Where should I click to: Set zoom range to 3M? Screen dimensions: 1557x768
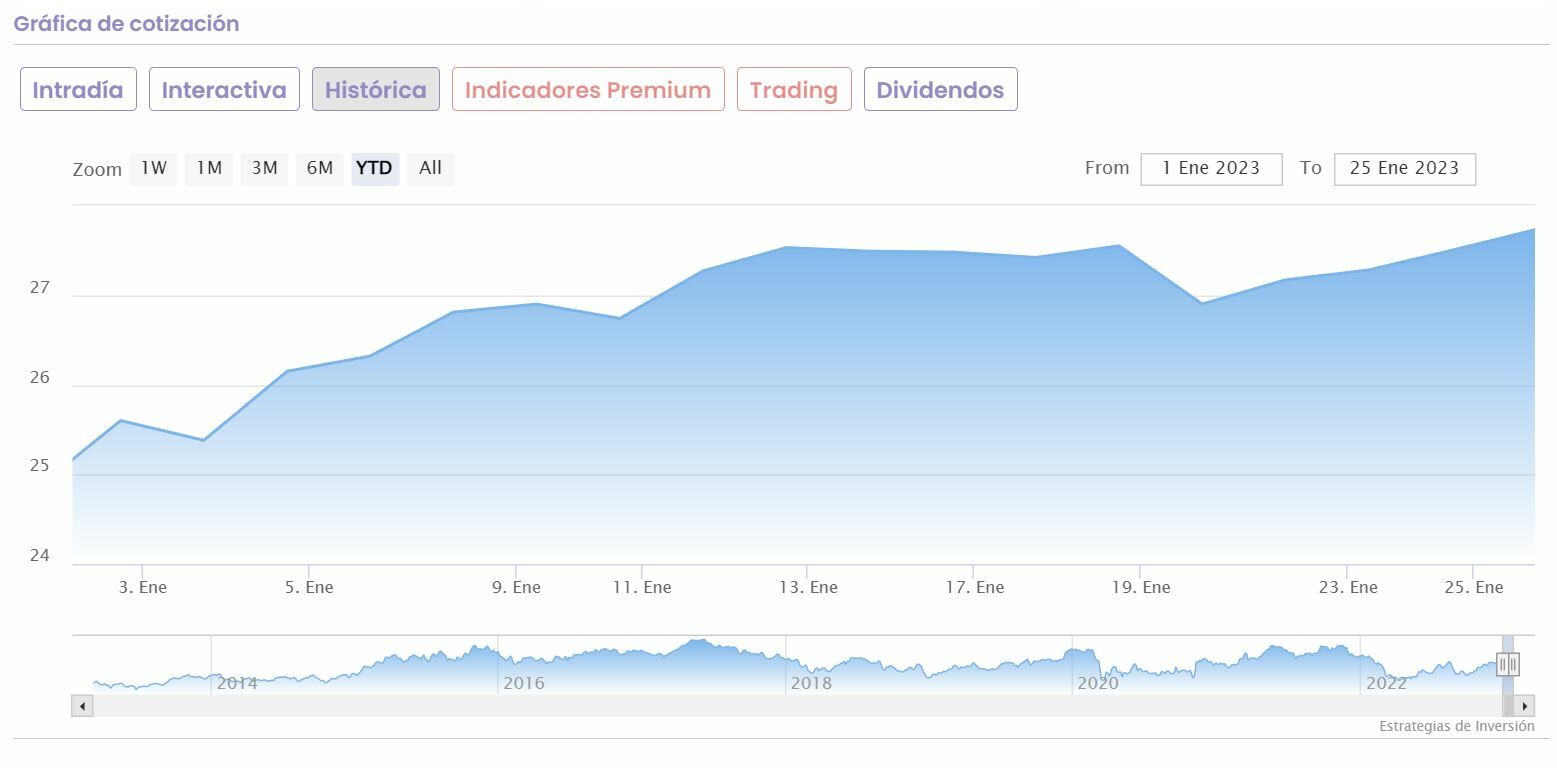(264, 169)
